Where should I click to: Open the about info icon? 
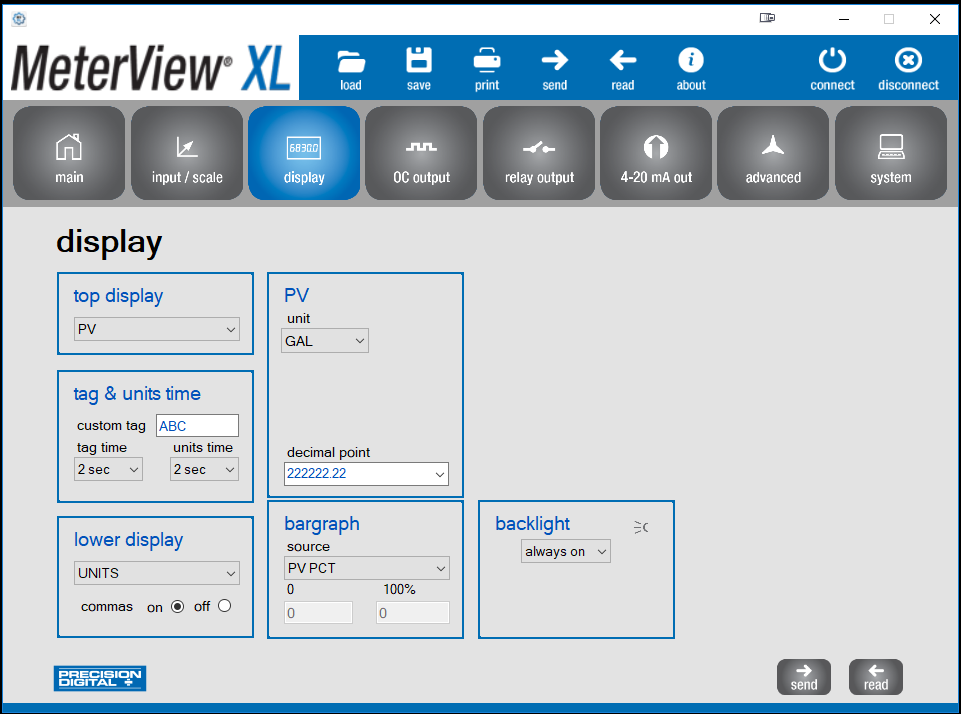(x=691, y=60)
